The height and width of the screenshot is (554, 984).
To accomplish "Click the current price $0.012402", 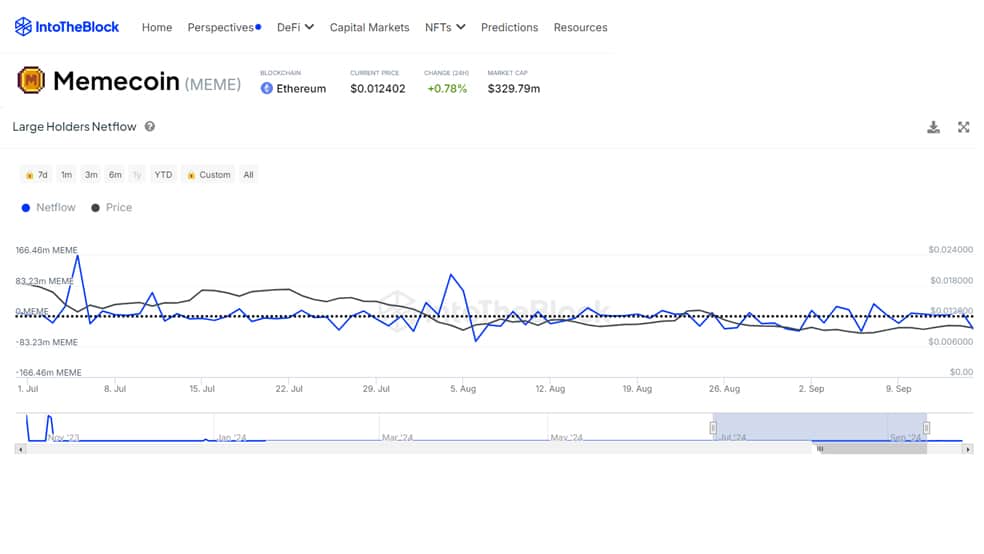I will click(378, 89).
